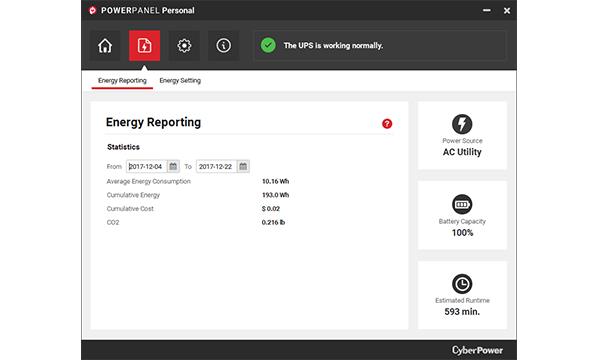The width and height of the screenshot is (600, 360).
Task: Open the Settings gear icon
Action: [184, 46]
